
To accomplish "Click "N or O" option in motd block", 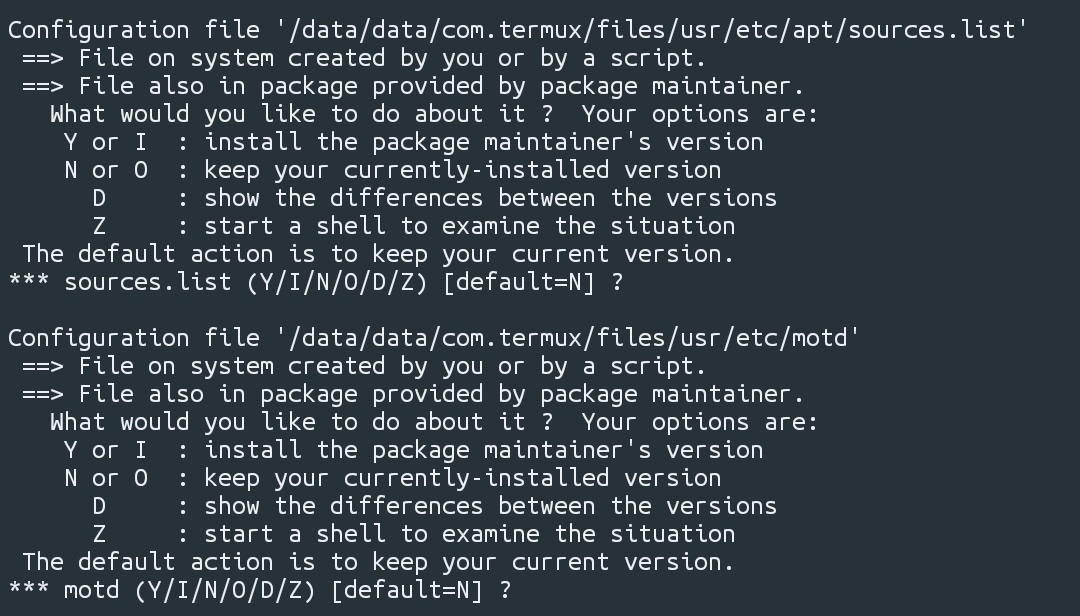I will click(105, 478).
